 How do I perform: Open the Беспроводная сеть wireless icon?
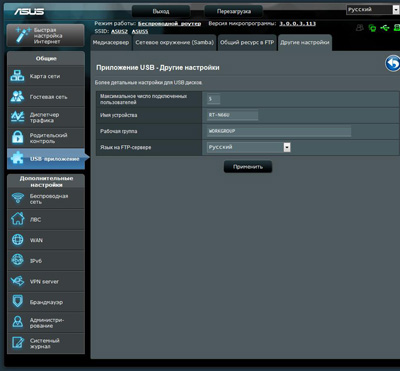[x=17, y=199]
